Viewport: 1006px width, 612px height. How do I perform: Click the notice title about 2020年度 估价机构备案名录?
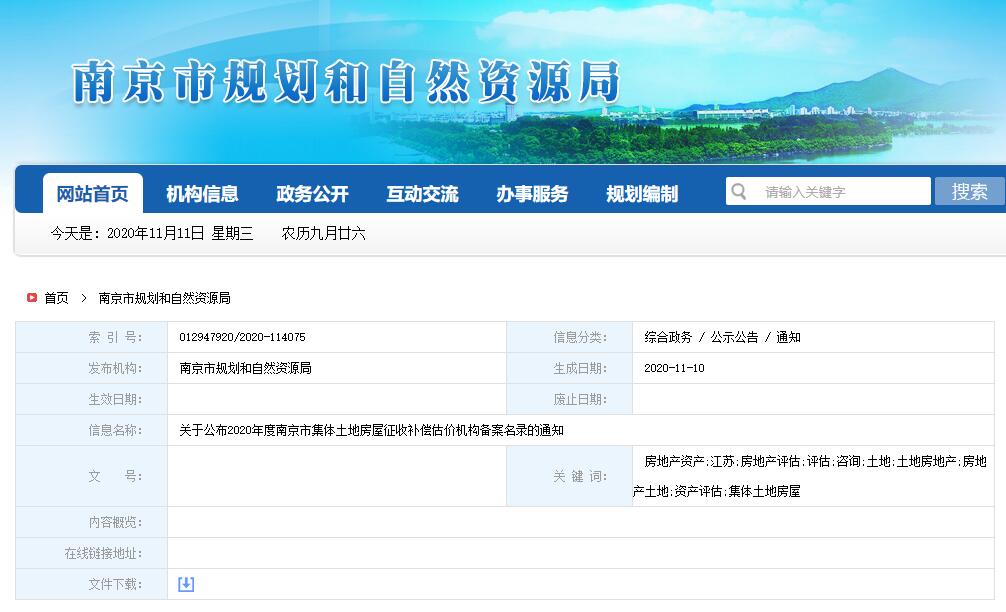371,430
